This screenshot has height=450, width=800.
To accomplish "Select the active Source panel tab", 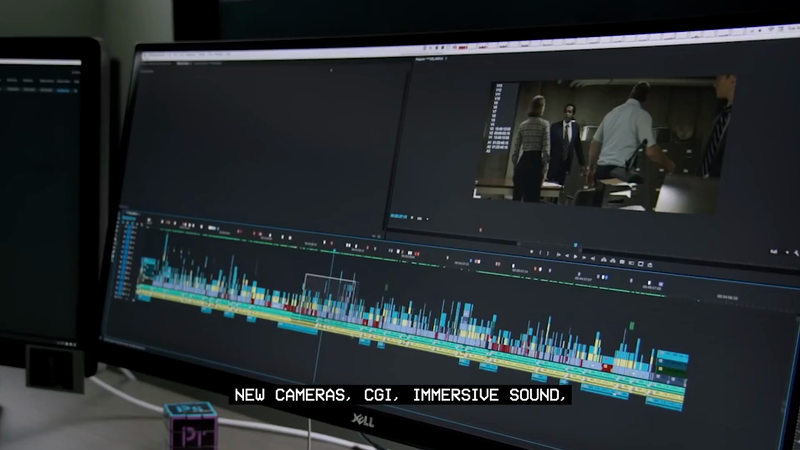I will (x=183, y=62).
